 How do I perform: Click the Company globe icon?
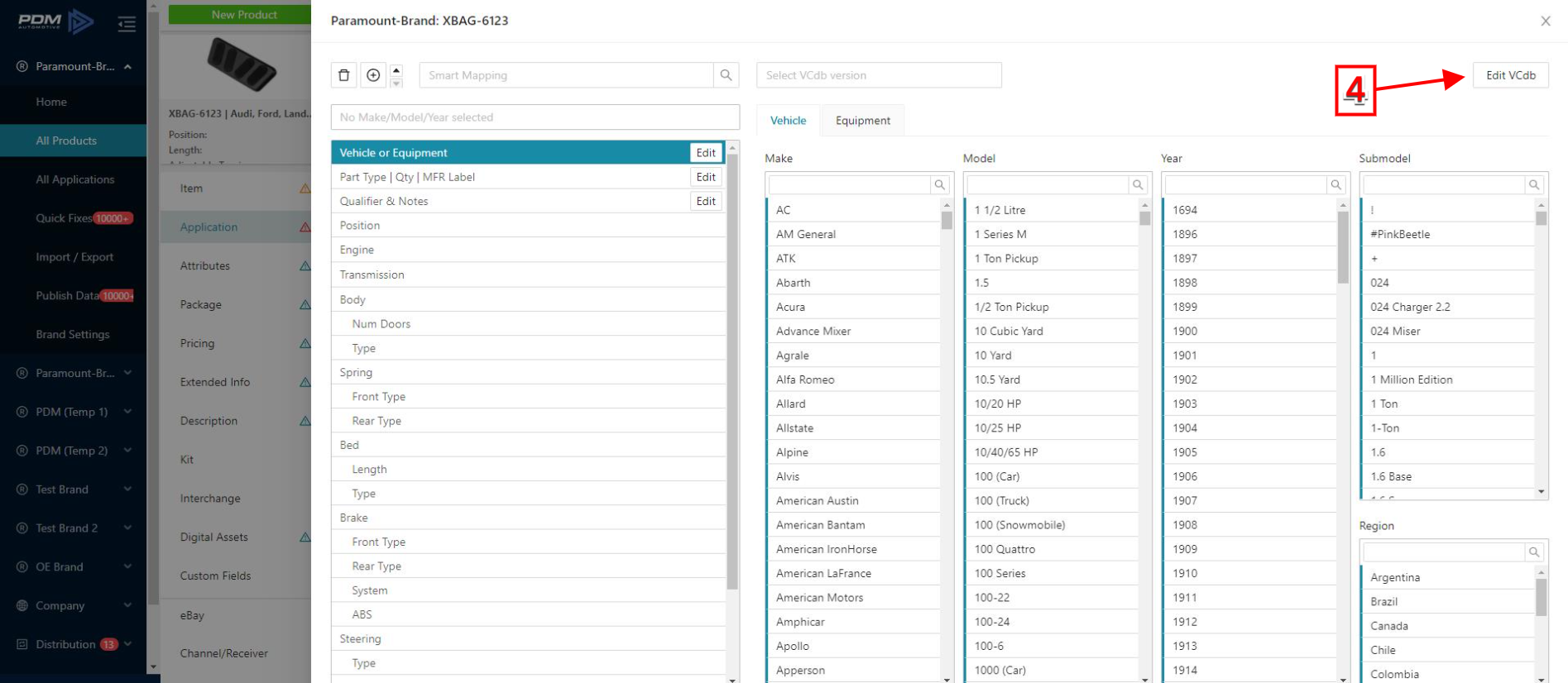[22, 605]
